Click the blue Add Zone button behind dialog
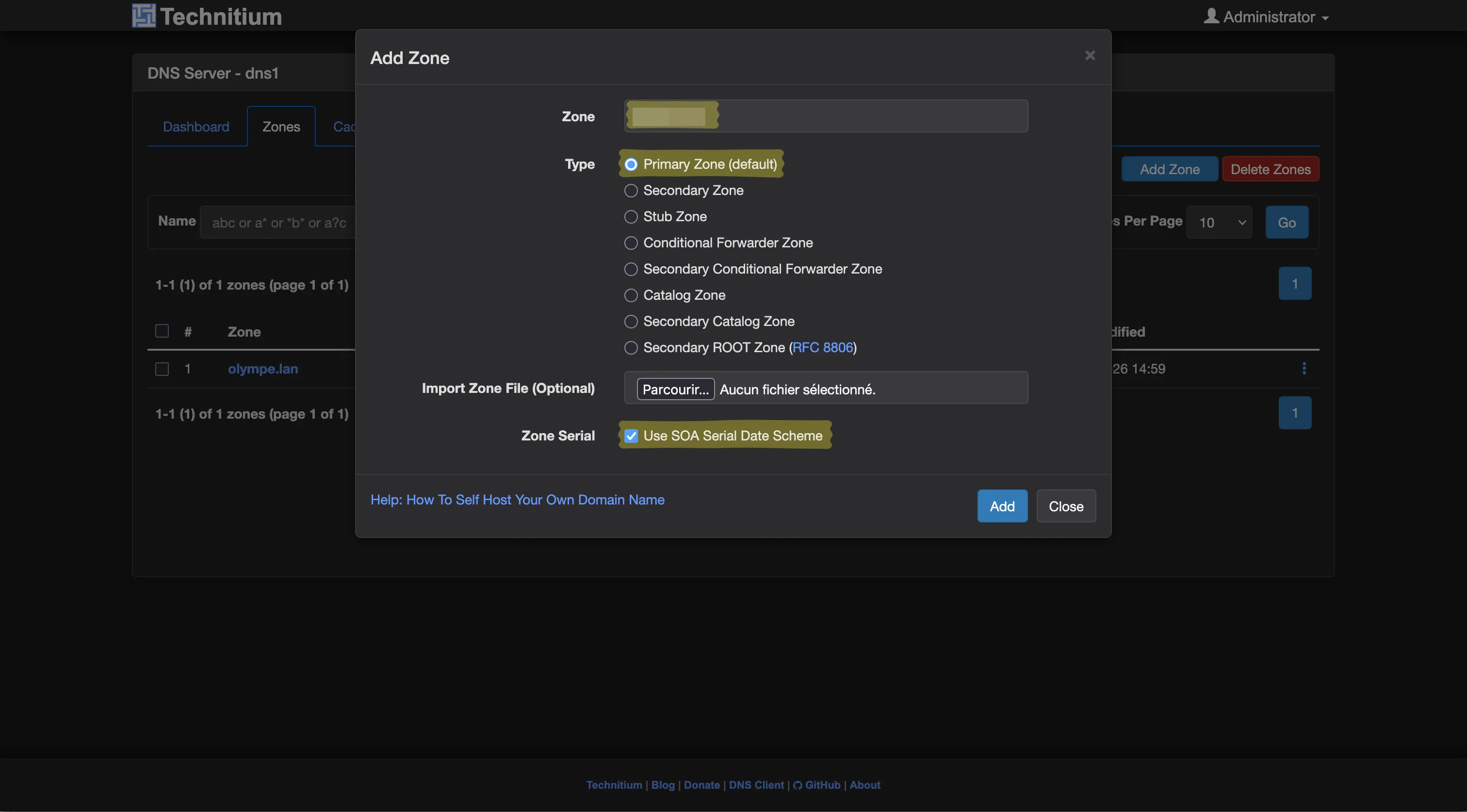1467x812 pixels. click(x=1169, y=169)
